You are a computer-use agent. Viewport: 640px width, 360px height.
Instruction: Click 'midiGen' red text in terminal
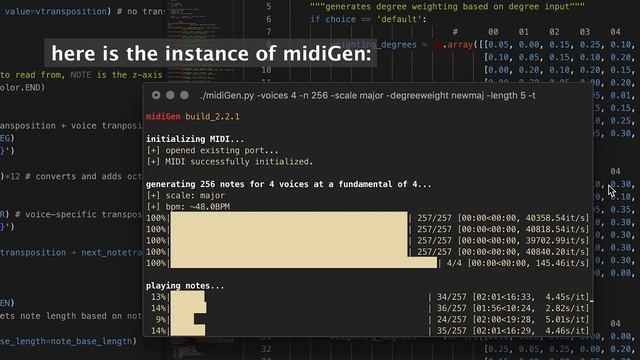pos(163,117)
